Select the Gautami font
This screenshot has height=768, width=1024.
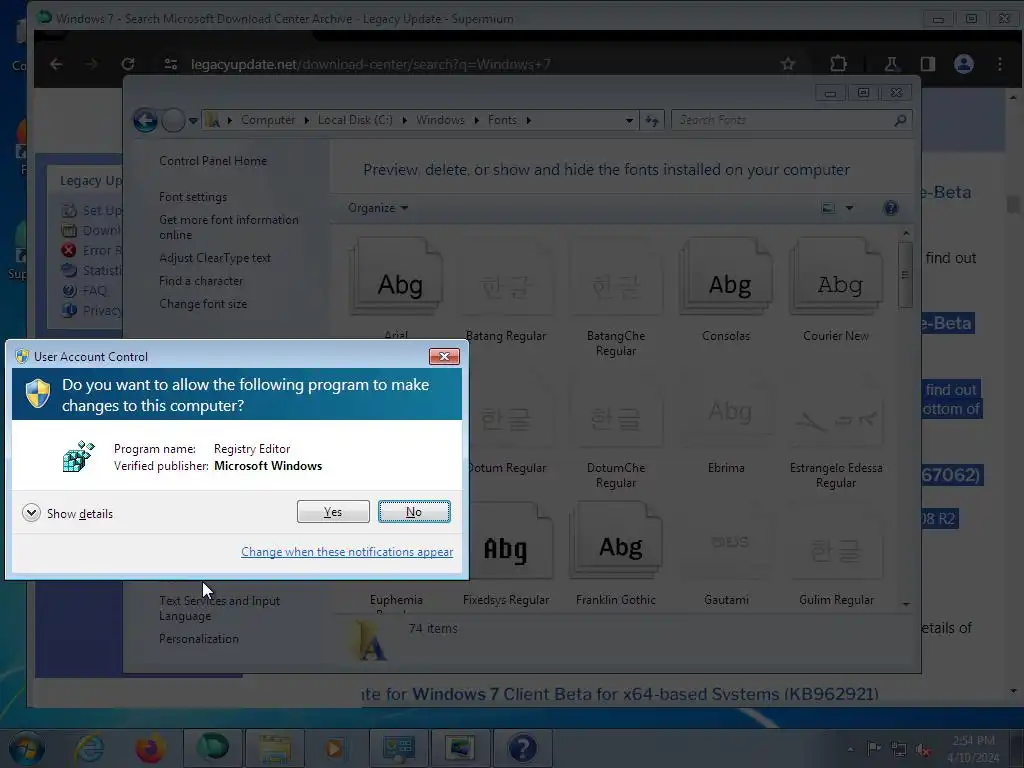click(x=726, y=555)
